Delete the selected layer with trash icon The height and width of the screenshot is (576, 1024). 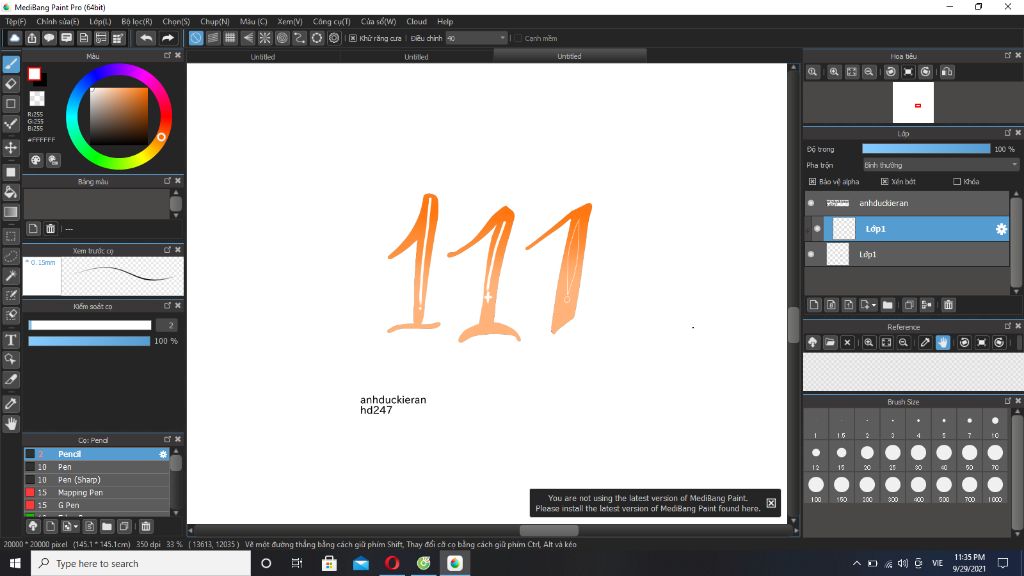[948, 305]
